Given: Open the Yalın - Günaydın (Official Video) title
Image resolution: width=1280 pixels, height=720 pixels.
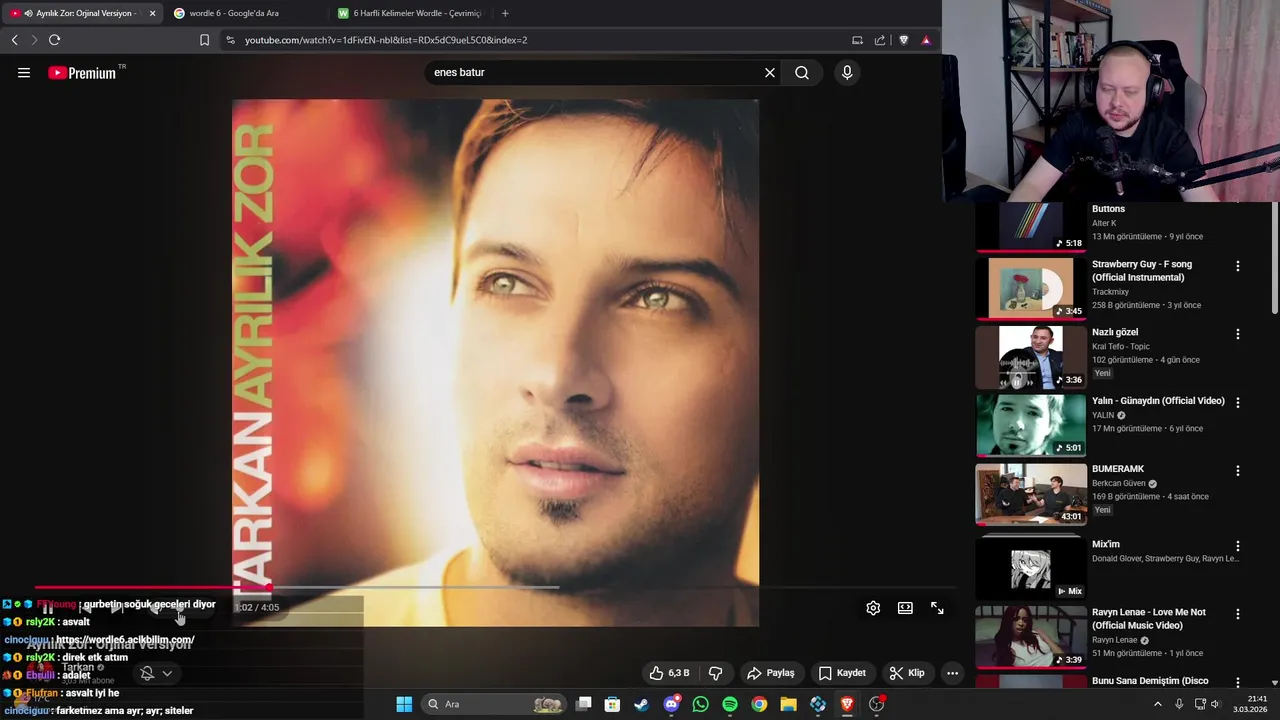Looking at the screenshot, I should point(1158,401).
